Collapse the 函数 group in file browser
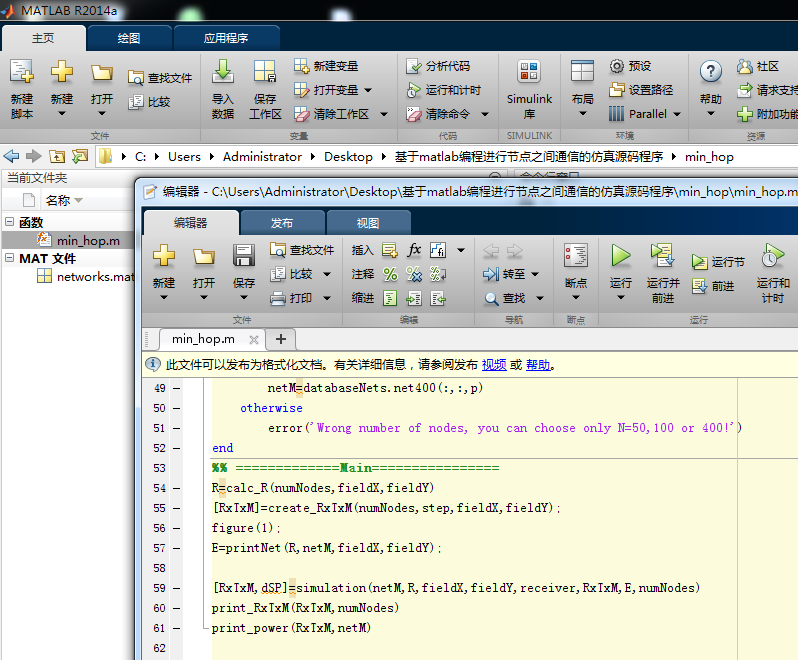This screenshot has width=798, height=660. tap(9, 221)
